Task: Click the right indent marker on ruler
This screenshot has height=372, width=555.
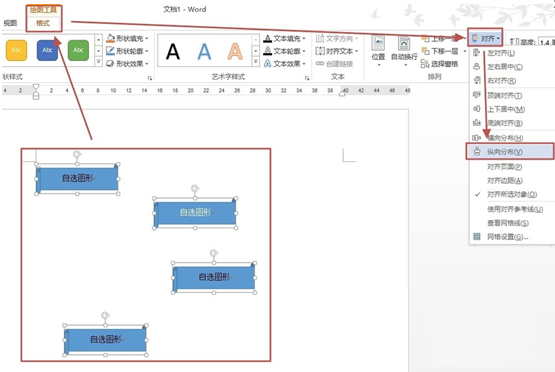Action: pos(342,93)
